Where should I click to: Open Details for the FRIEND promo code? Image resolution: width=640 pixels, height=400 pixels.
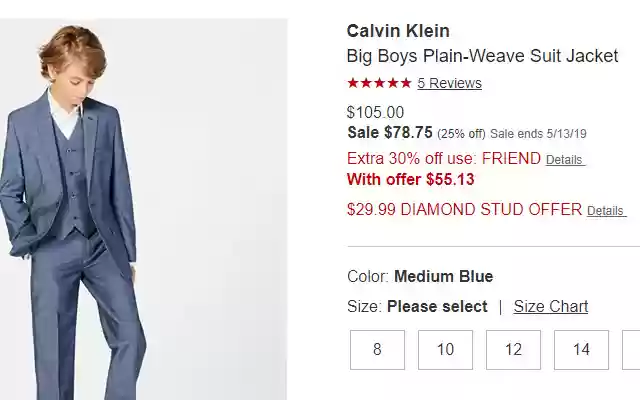click(565, 160)
